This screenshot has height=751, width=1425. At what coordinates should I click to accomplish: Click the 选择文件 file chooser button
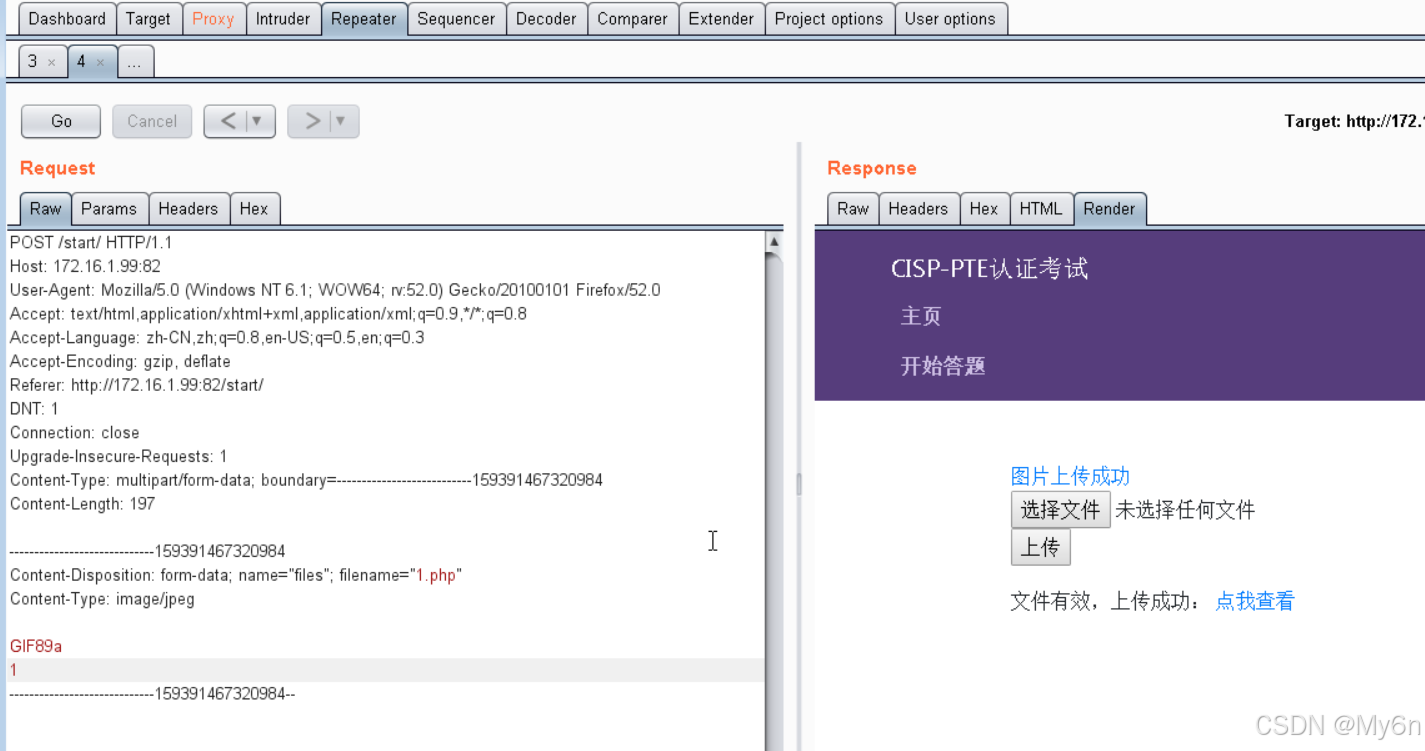[1060, 510]
